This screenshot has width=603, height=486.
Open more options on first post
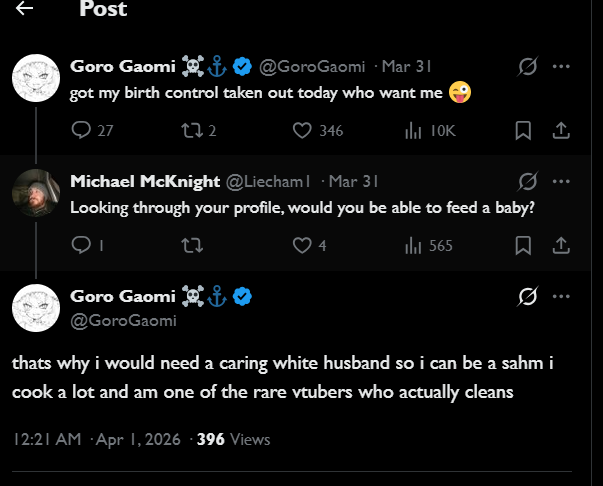[561, 68]
